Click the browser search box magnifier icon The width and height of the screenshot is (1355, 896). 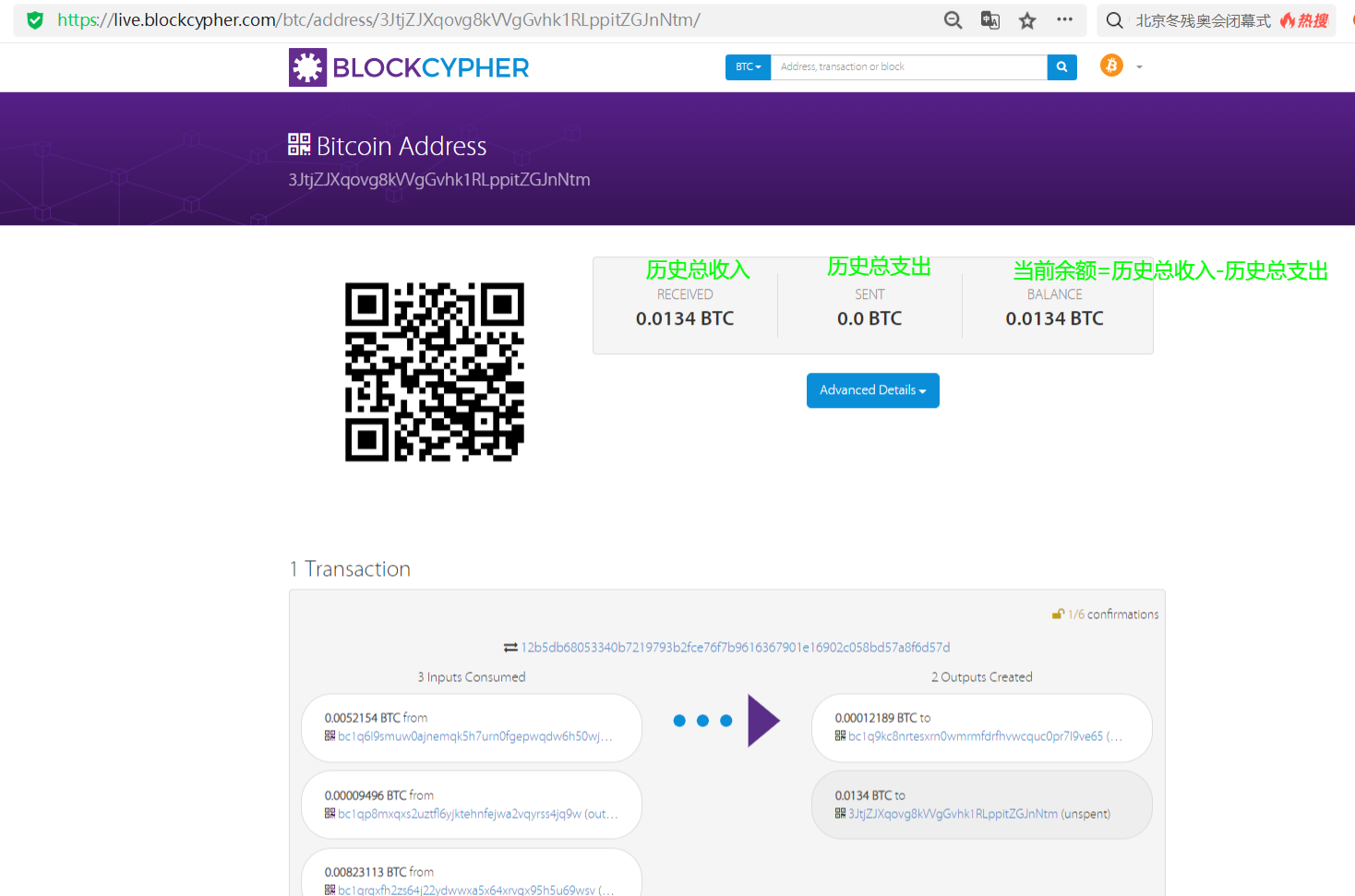coord(1114,20)
